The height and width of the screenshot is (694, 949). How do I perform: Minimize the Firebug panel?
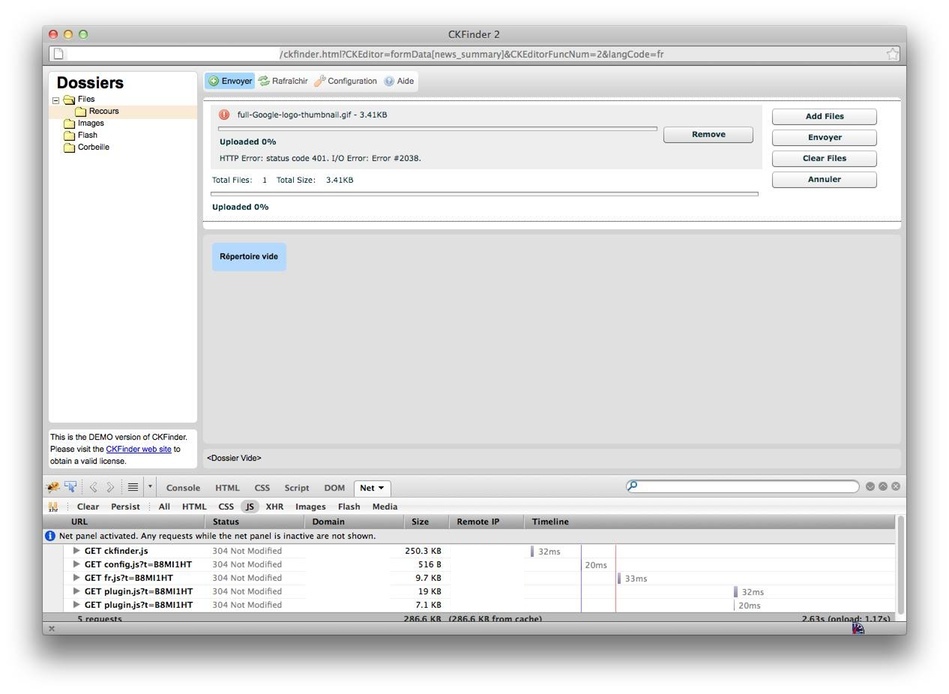pyautogui.click(x=870, y=486)
